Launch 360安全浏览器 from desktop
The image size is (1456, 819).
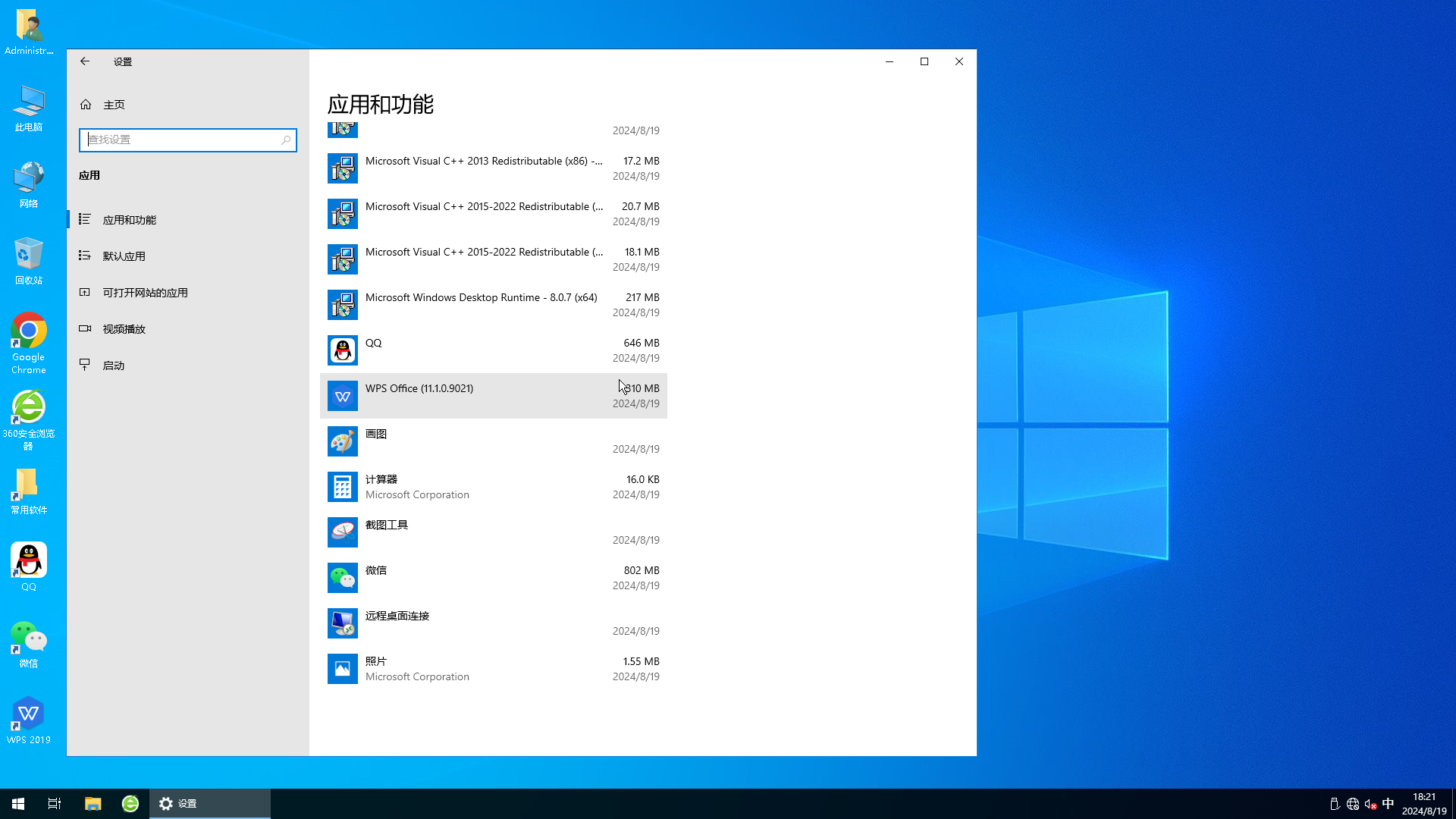[x=29, y=421]
